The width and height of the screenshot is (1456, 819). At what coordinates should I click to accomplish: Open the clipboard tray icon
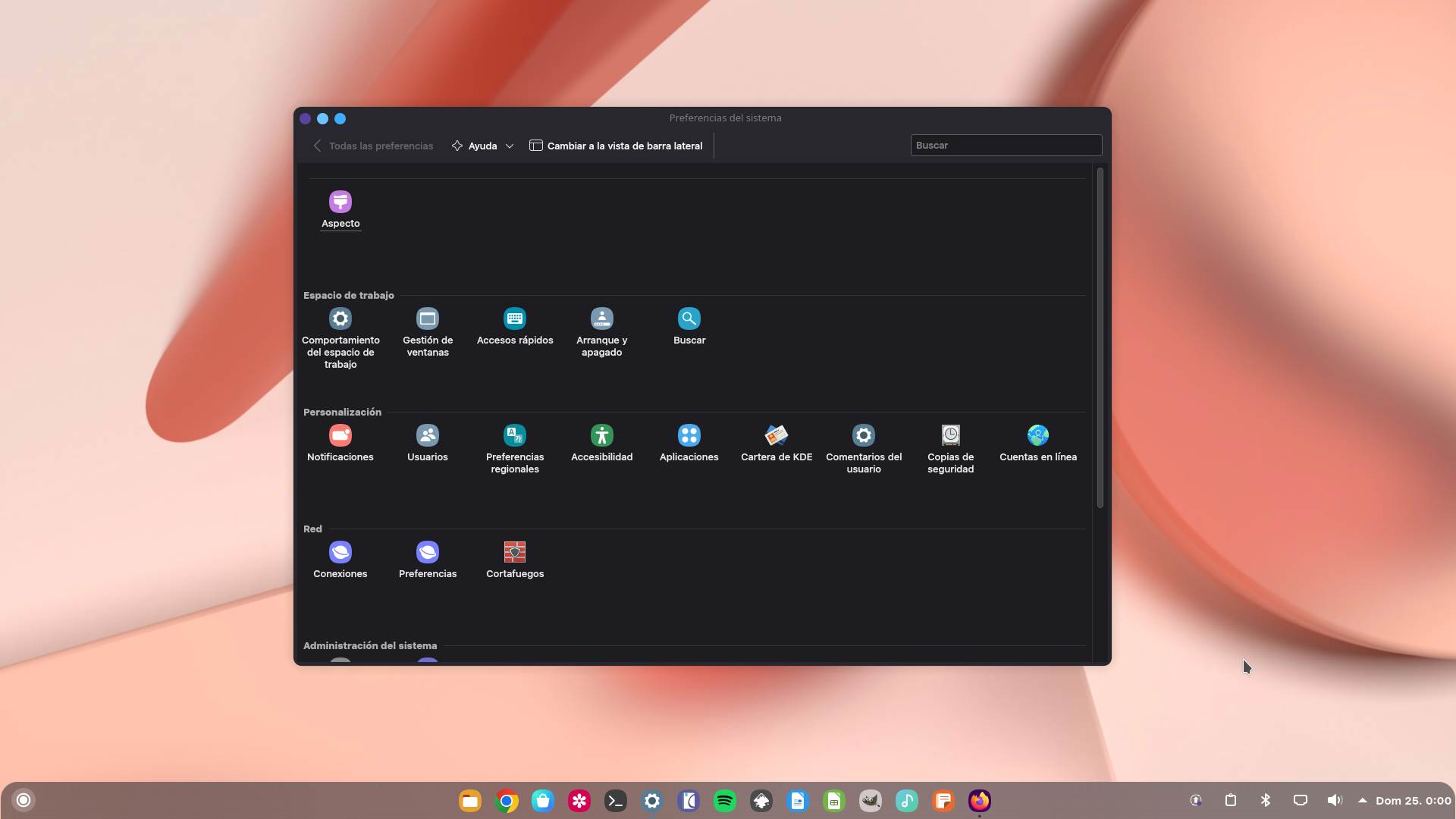(1231, 800)
